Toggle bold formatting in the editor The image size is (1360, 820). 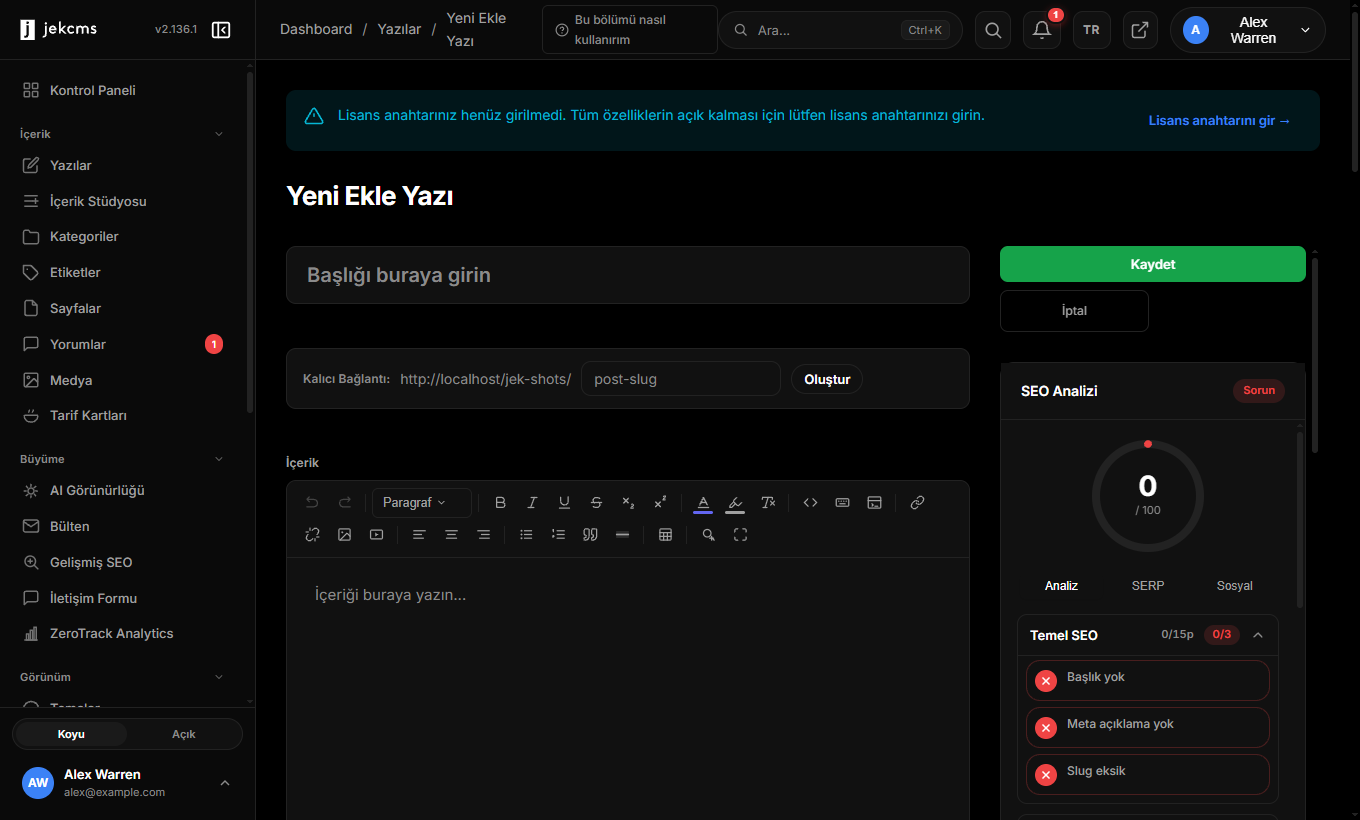(501, 503)
